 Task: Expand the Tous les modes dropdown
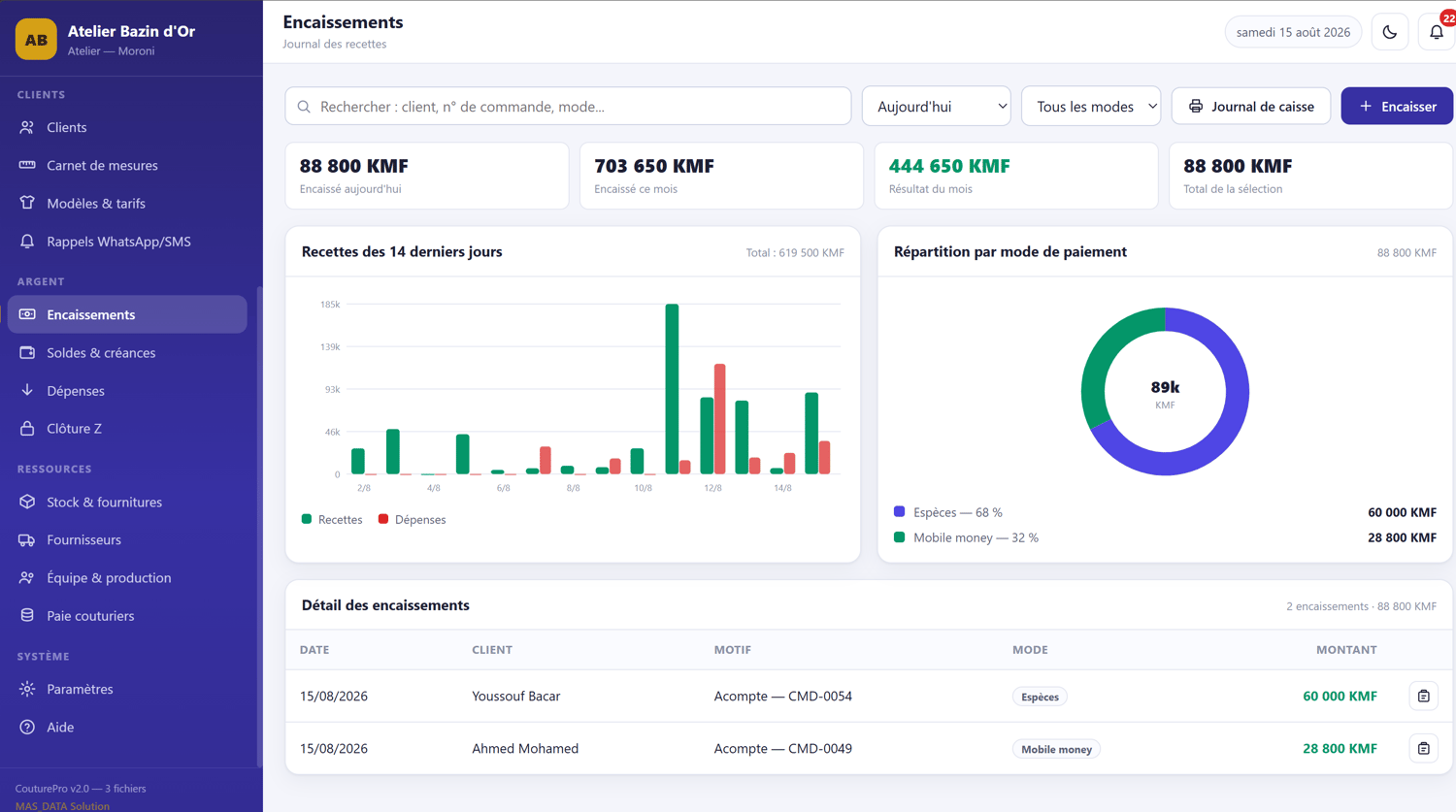coord(1091,107)
